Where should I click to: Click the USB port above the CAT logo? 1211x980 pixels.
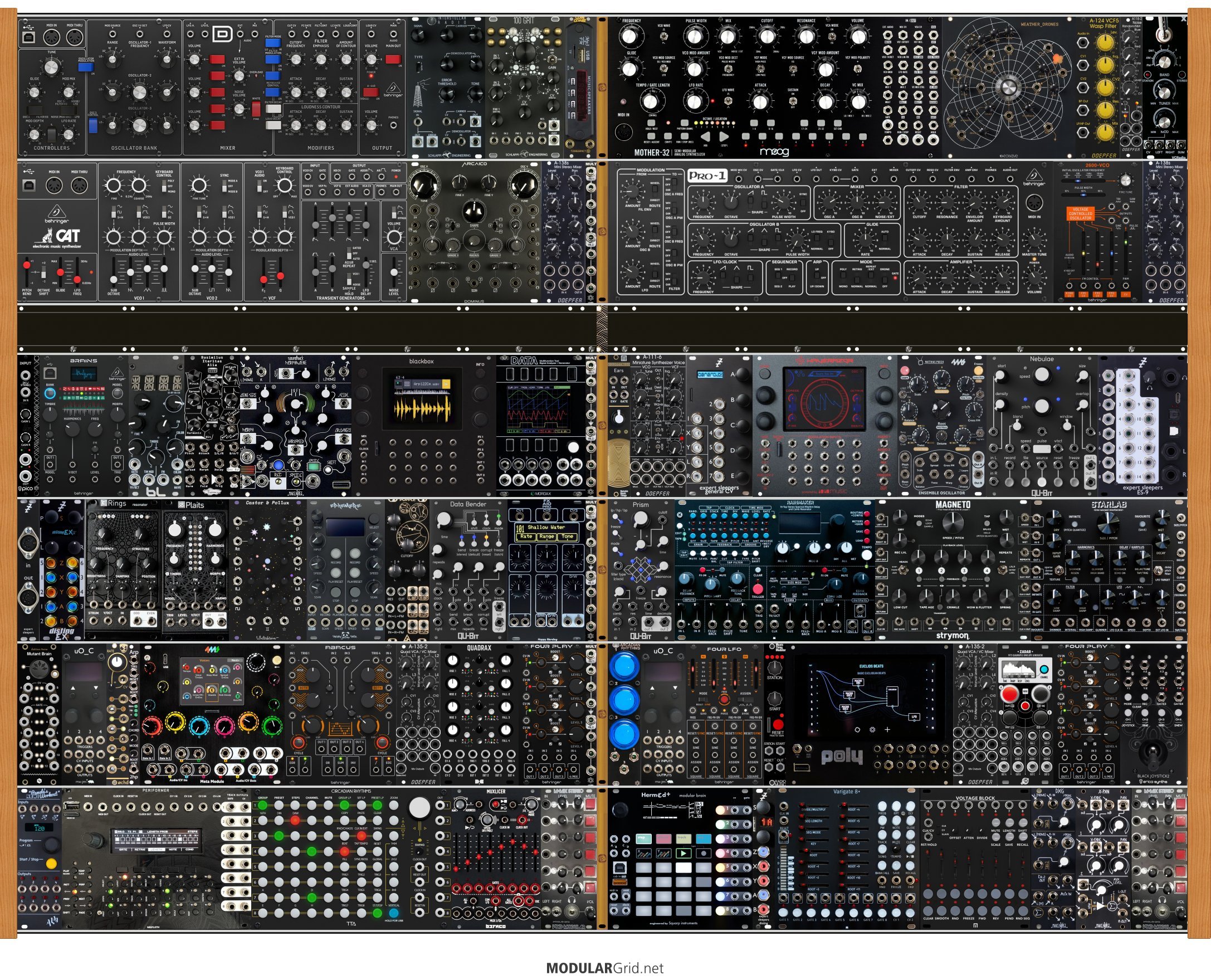click(x=30, y=184)
